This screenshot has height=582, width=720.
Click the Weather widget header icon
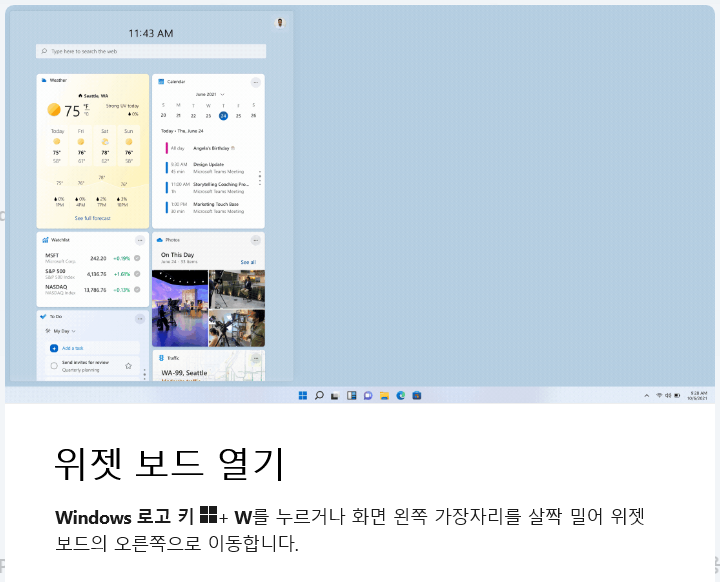point(44,80)
